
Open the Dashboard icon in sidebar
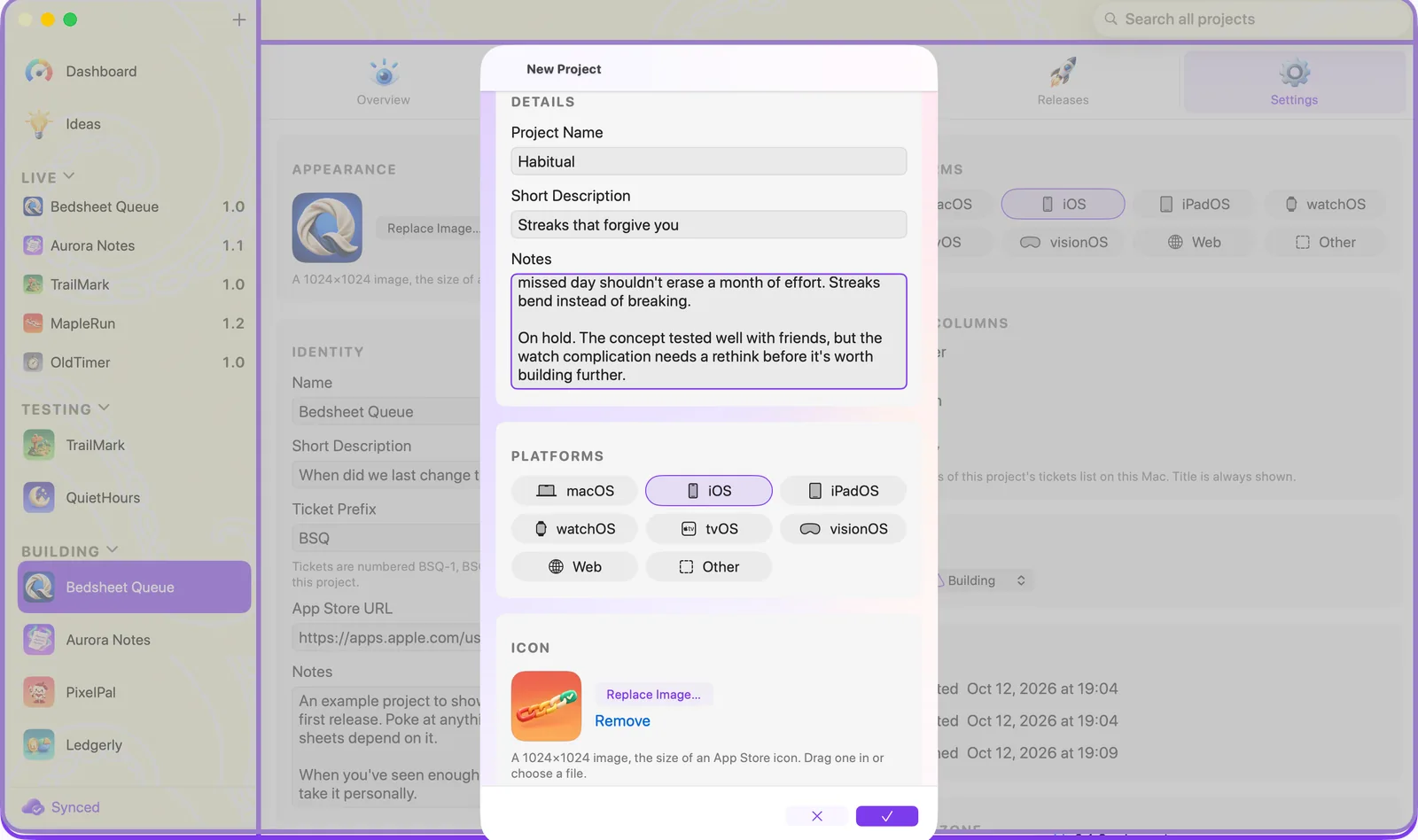tap(39, 71)
